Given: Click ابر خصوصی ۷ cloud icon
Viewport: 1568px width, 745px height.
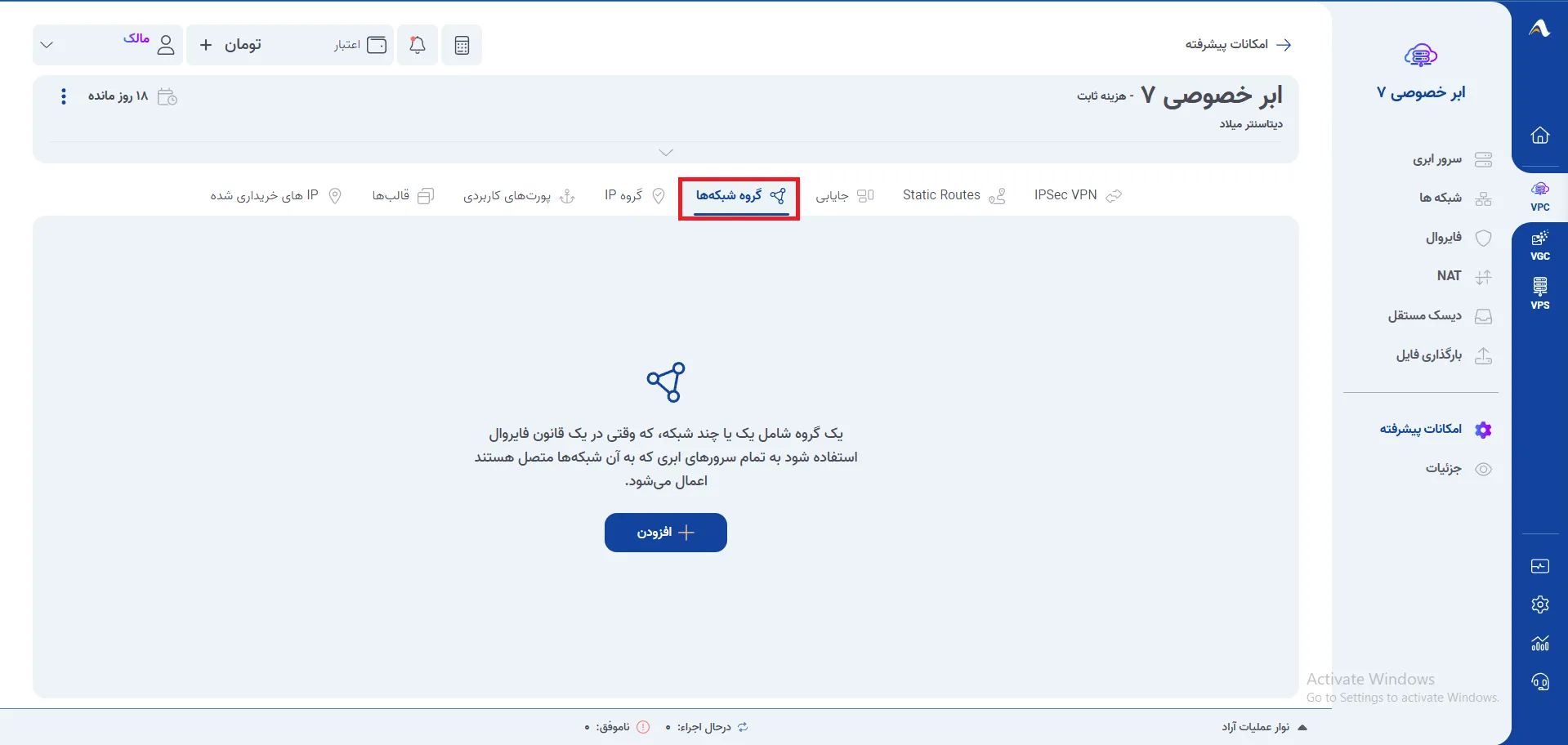Looking at the screenshot, I should coord(1421,56).
